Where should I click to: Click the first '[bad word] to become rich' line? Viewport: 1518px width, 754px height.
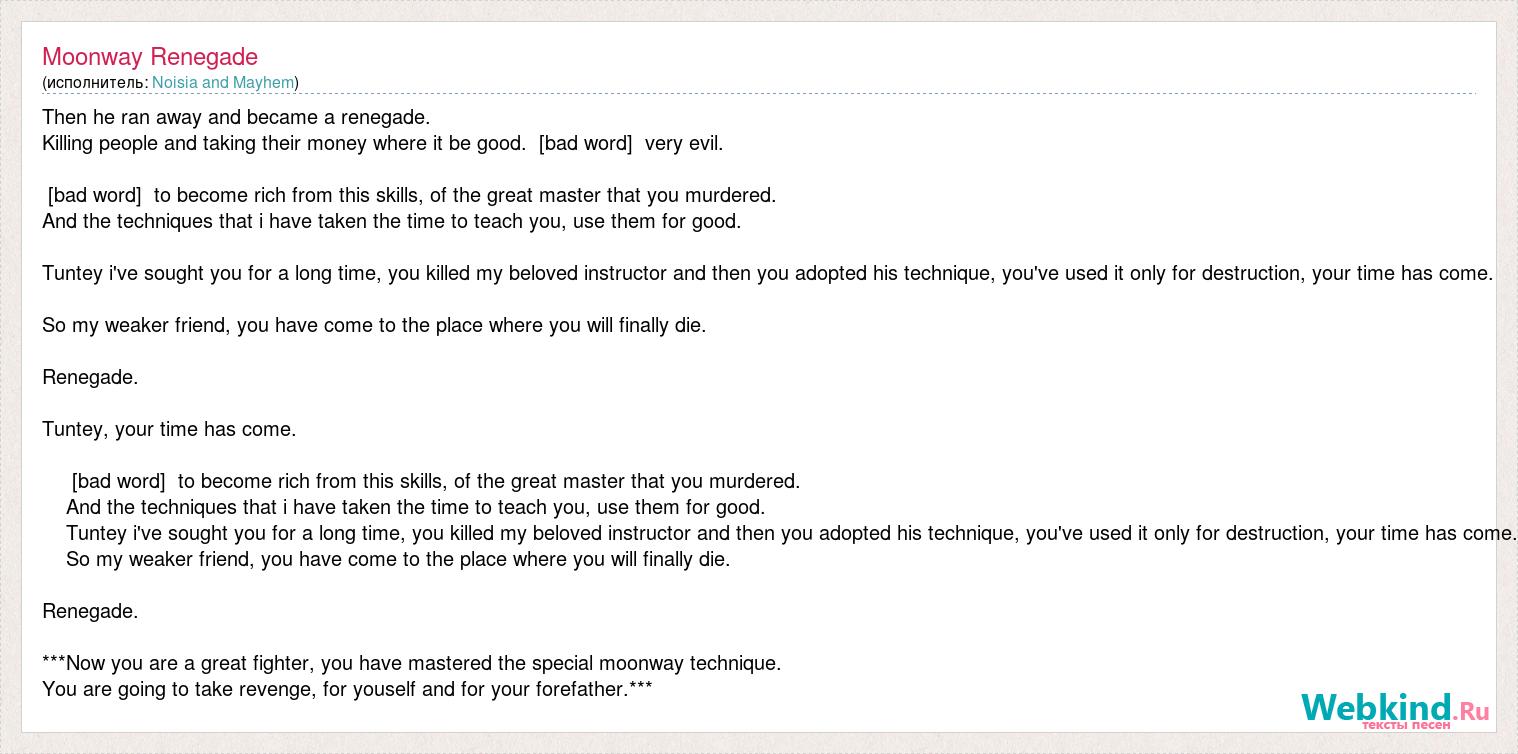[412, 195]
